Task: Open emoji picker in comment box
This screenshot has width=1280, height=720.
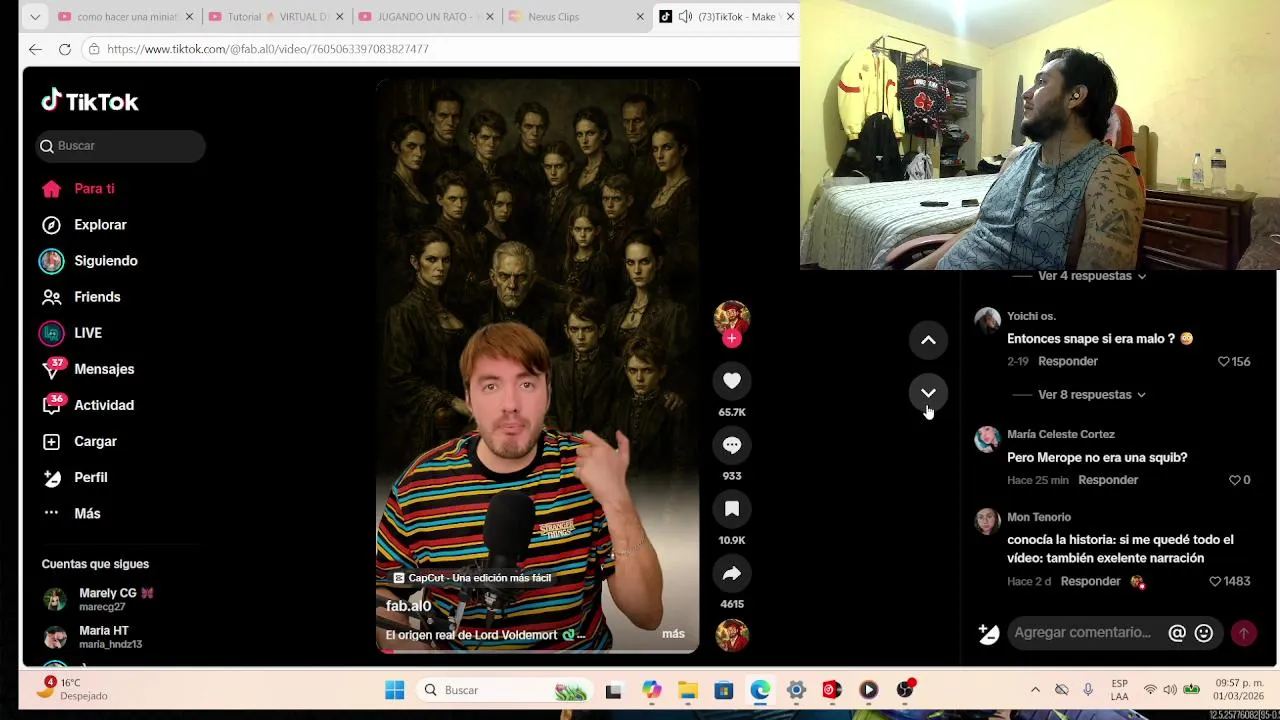Action: (1204, 633)
